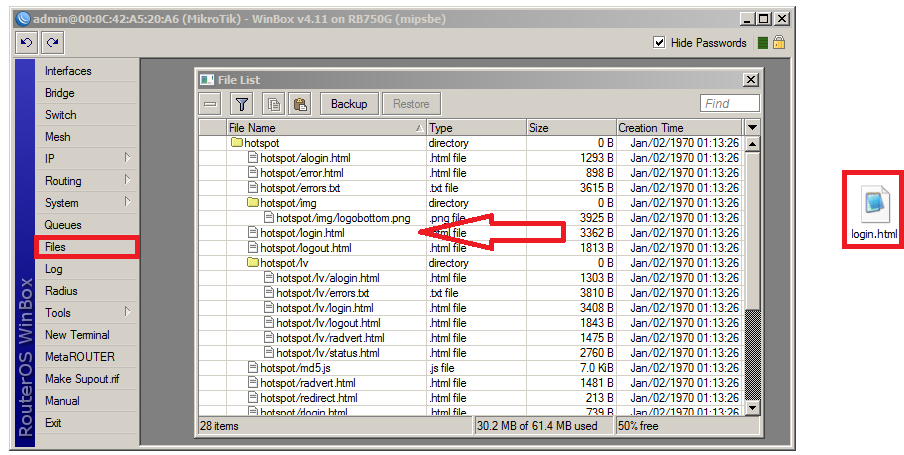Click the remove (minus) toolbar icon
904x455 pixels.
(x=210, y=103)
